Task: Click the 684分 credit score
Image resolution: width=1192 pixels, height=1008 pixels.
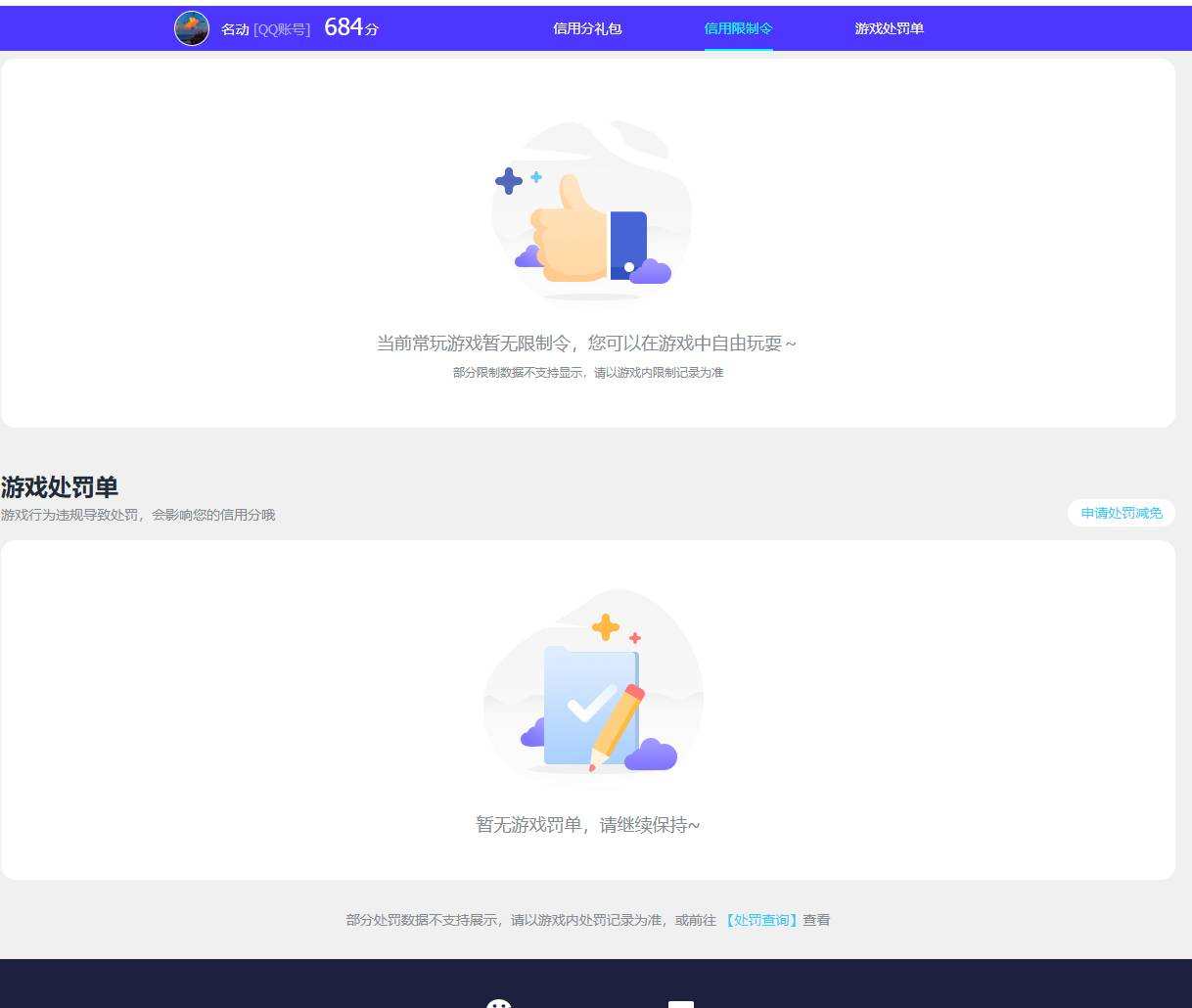Action: click(x=351, y=27)
